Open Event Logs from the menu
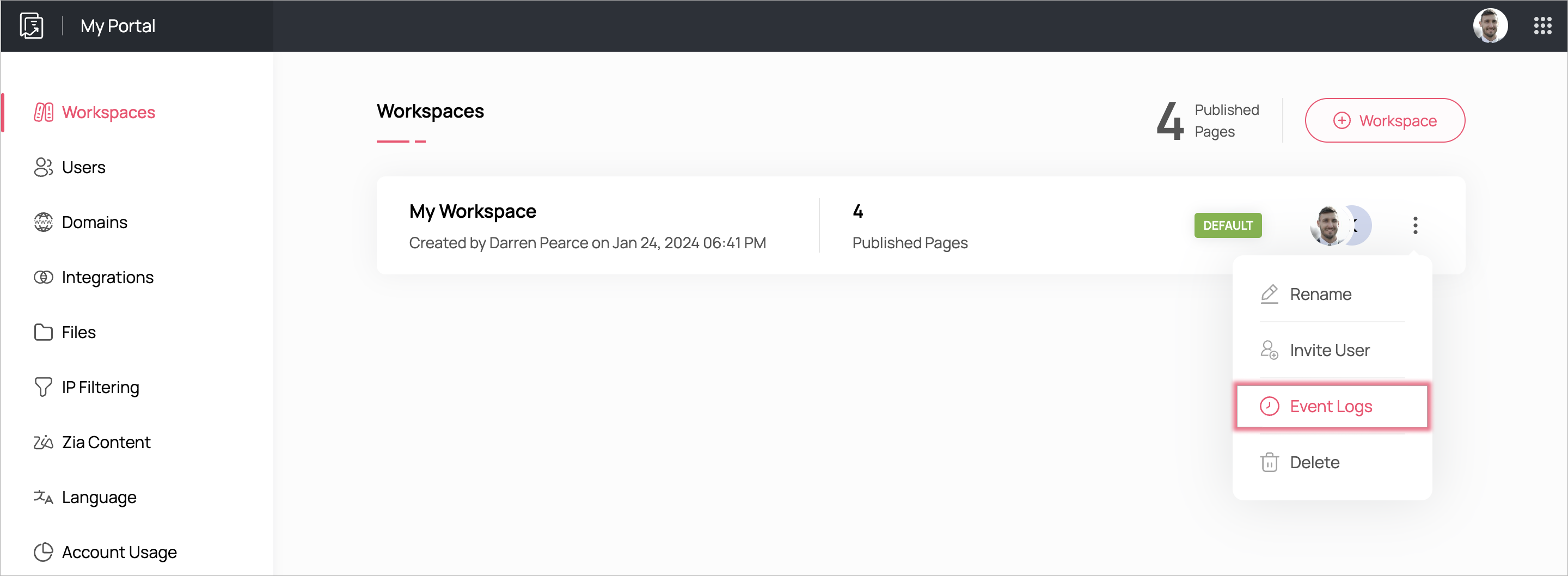 (1331, 406)
